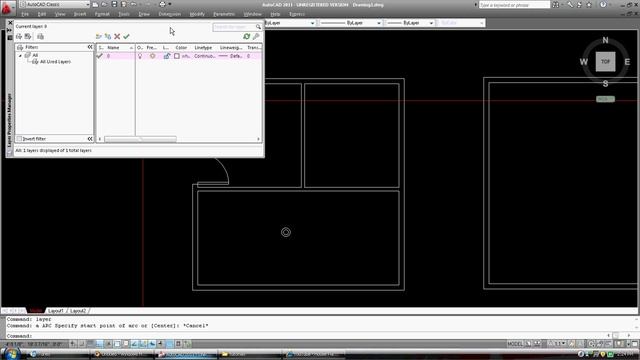The image size is (640, 360).
Task: Open the Window menu
Action: tap(252, 14)
